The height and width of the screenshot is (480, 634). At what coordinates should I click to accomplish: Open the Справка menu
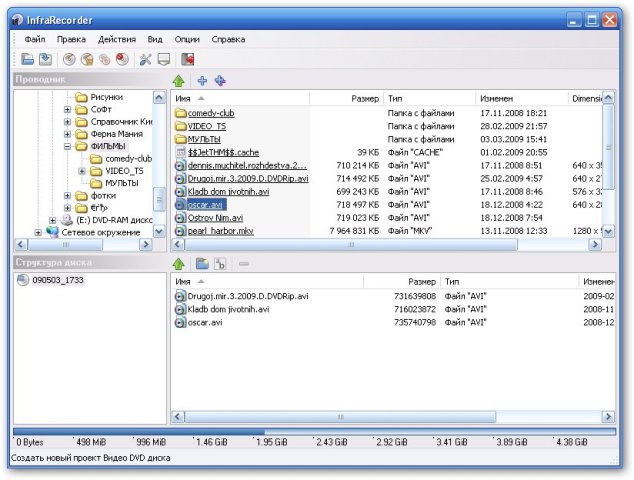tap(228, 39)
